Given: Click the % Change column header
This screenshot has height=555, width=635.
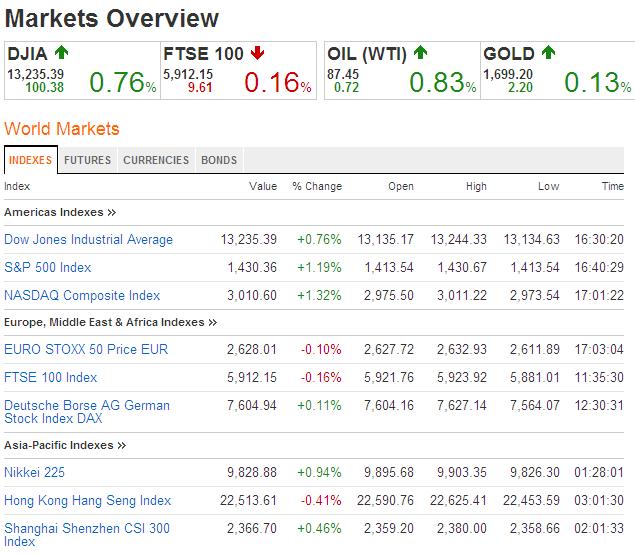Looking at the screenshot, I should (x=317, y=186).
